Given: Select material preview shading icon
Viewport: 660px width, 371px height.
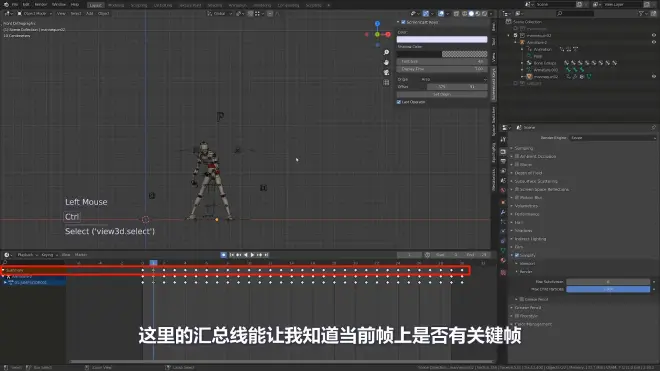Looking at the screenshot, I should click(x=478, y=13).
